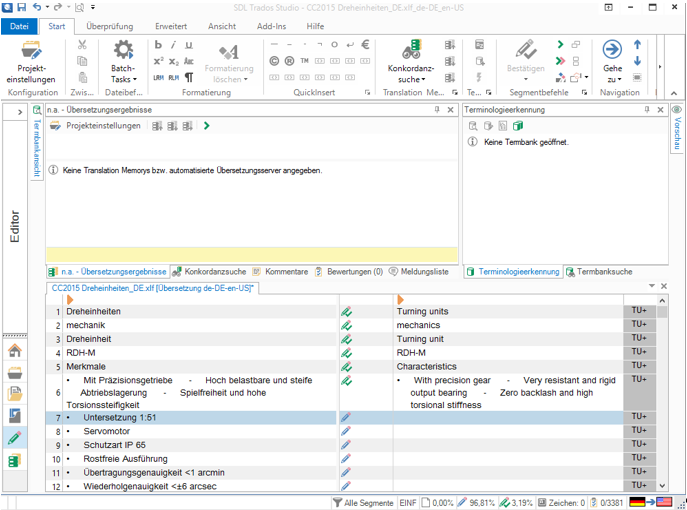Open Batch-Tasks gear menu
The width and height of the screenshot is (687, 510).
click(x=124, y=62)
